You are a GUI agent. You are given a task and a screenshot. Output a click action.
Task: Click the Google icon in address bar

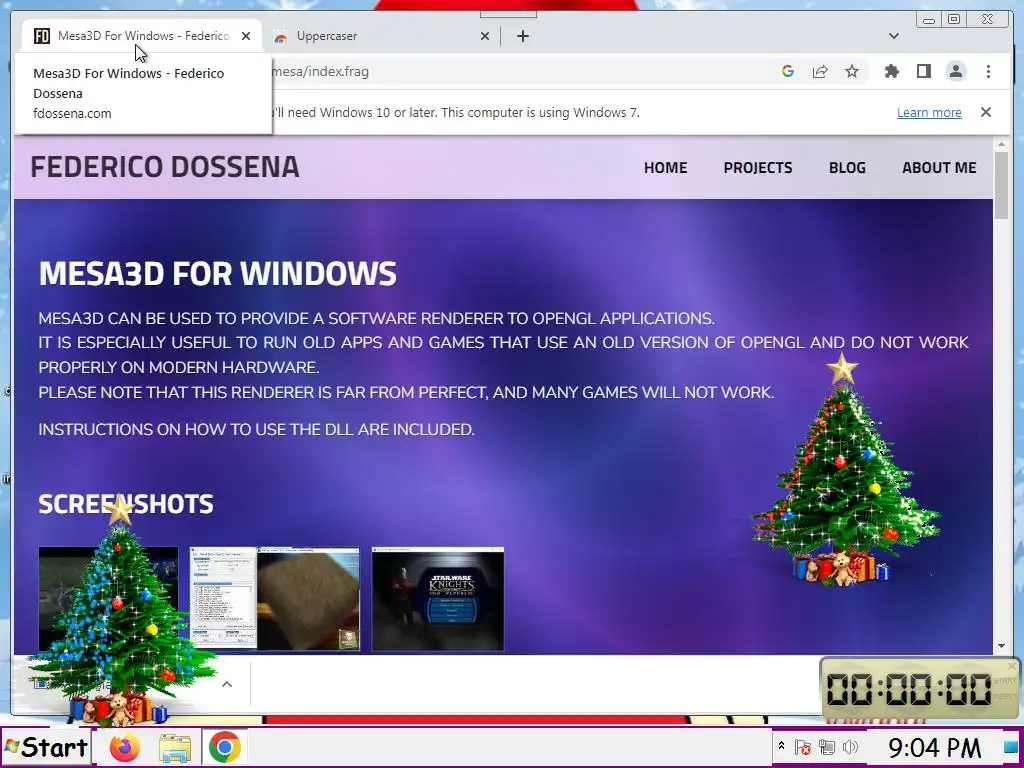click(788, 72)
